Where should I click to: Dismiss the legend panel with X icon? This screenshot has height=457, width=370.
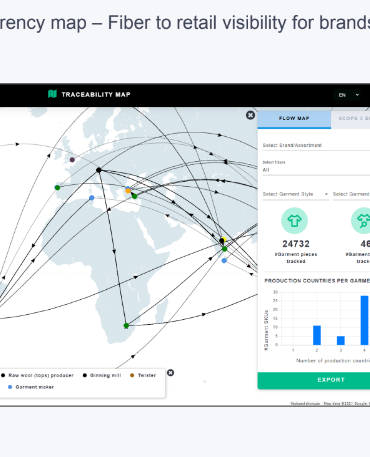tap(170, 373)
